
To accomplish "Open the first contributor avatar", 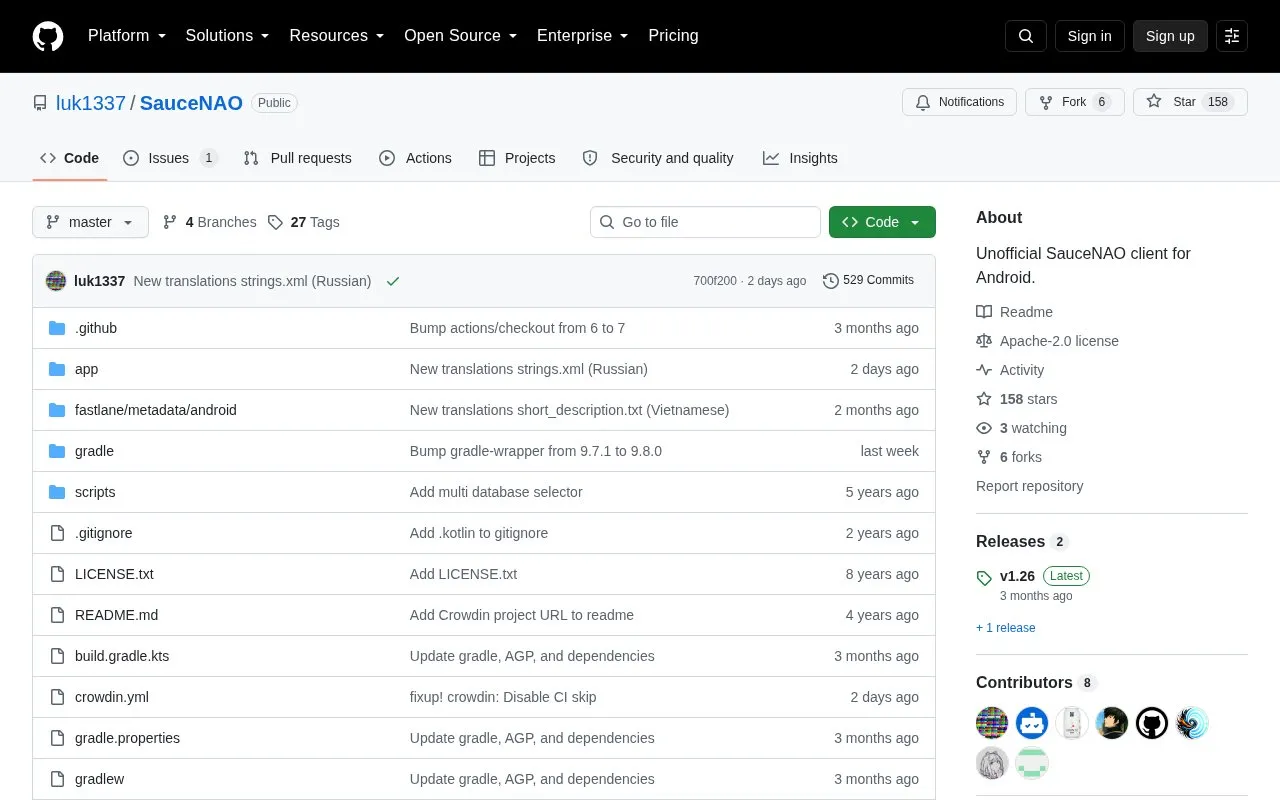I will [992, 723].
